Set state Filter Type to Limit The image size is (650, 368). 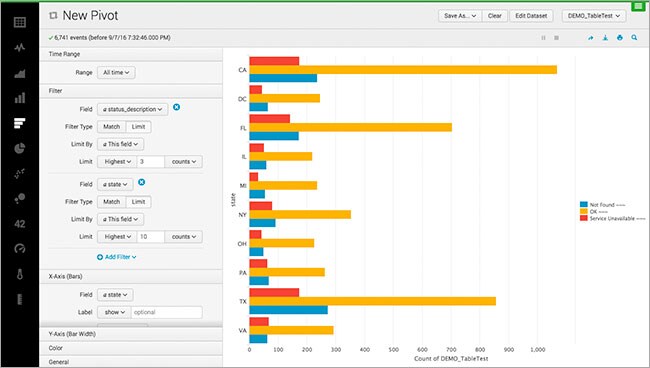click(138, 202)
